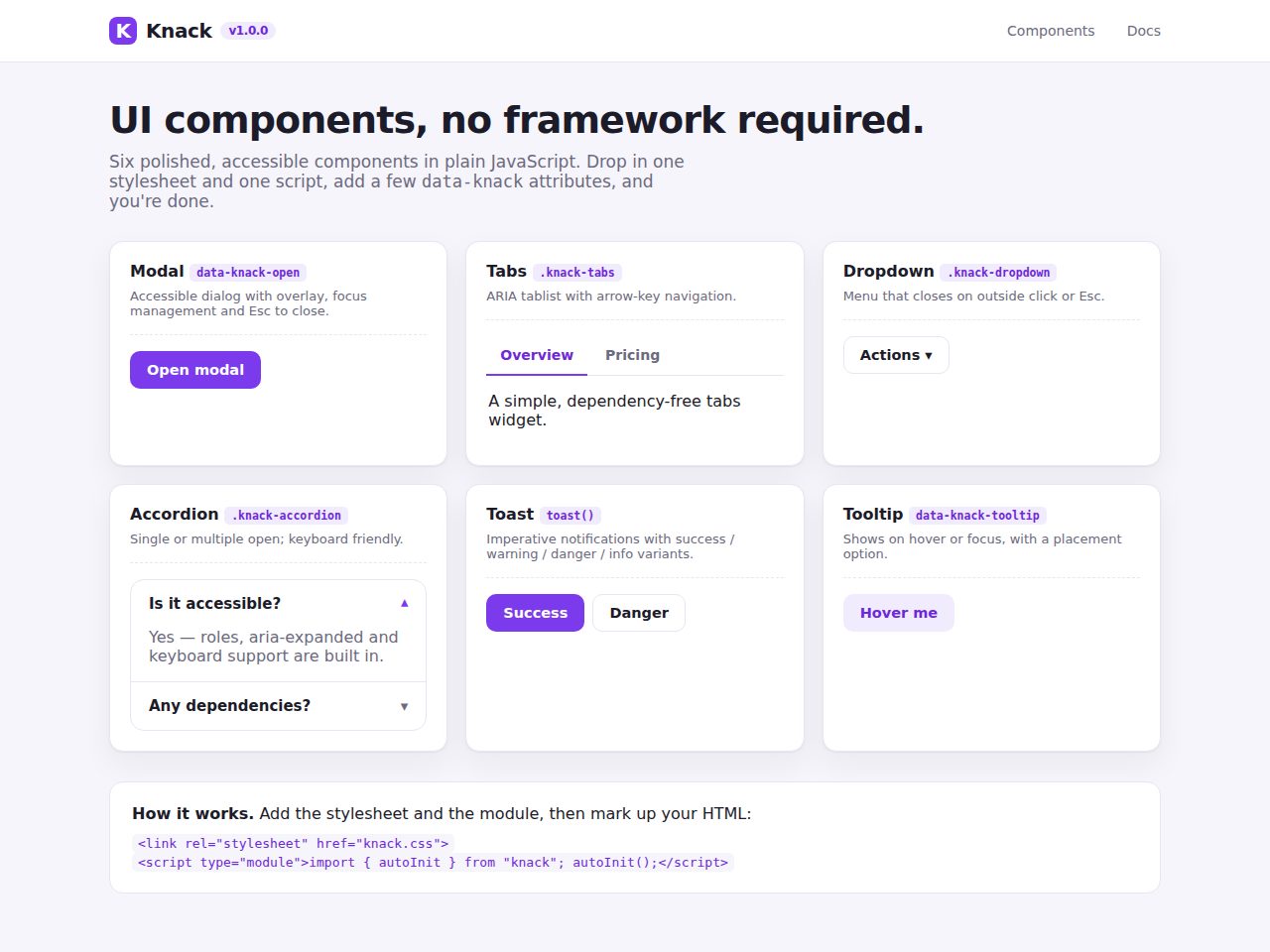The image size is (1270, 952).
Task: Click "ARIA tablist with arrow-key navigation." description
Action: click(611, 297)
